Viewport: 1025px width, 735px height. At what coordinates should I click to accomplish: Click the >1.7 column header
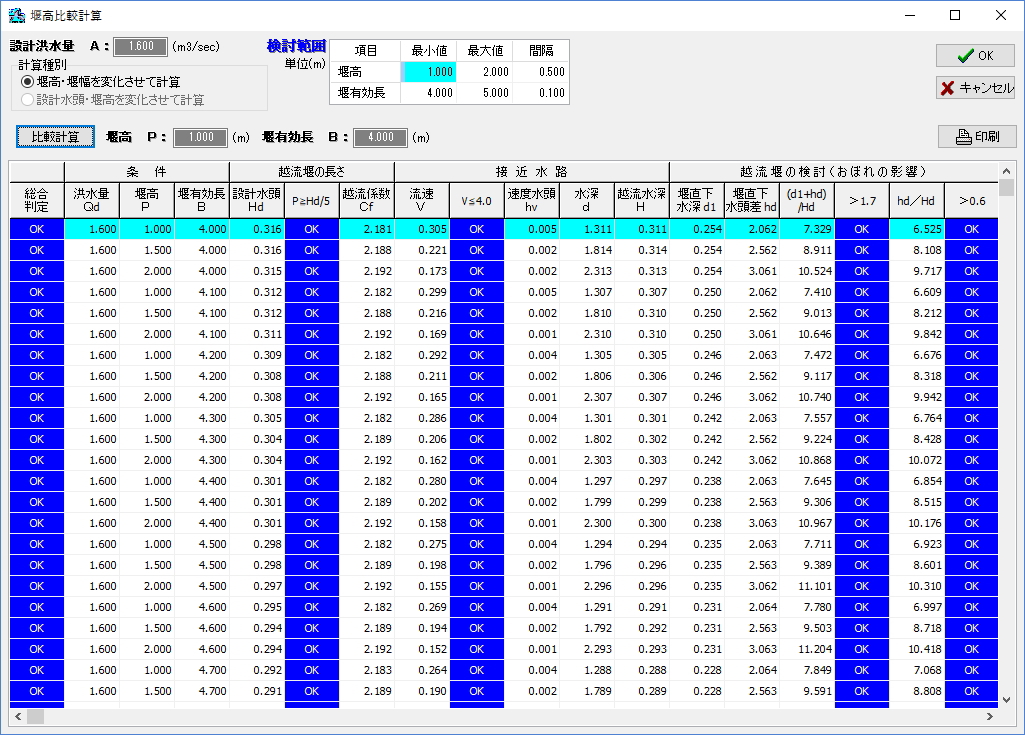click(x=862, y=200)
